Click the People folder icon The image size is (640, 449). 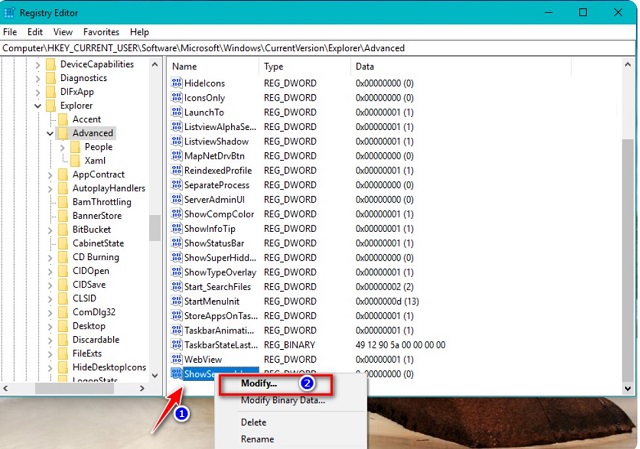point(75,147)
